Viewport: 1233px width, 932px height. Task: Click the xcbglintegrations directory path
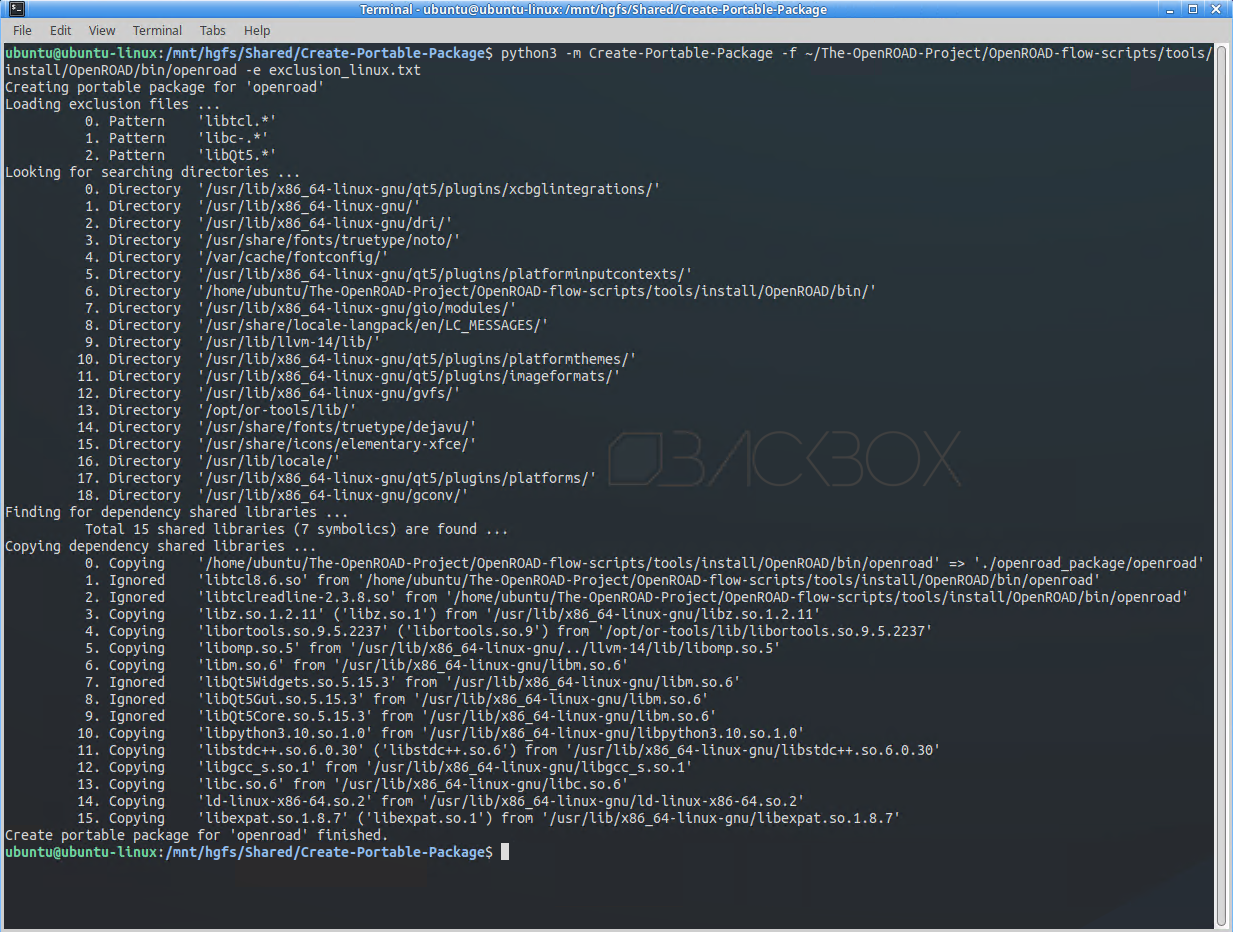point(429,189)
